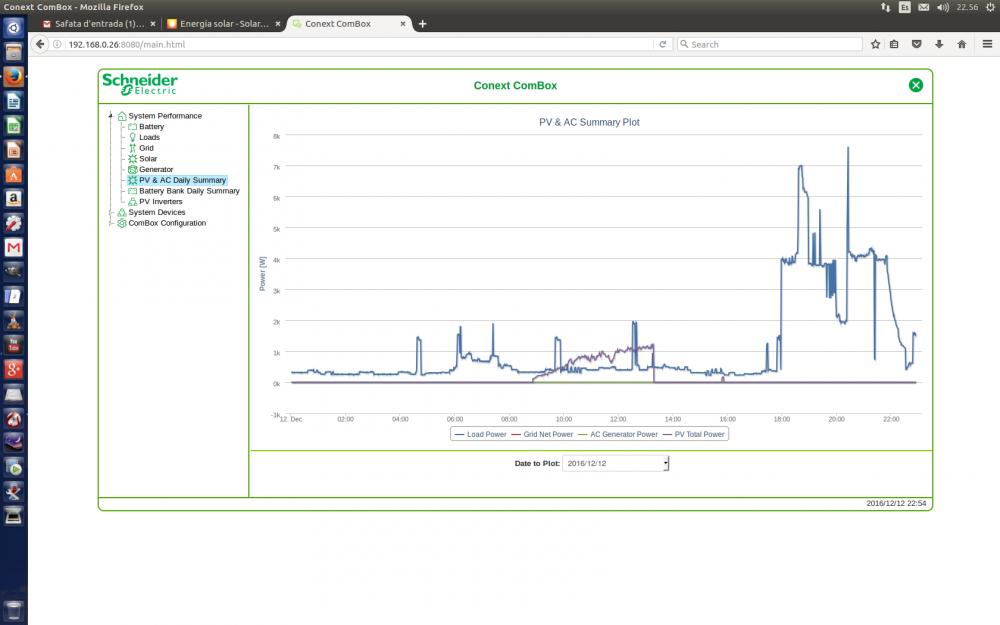
Task: Open Firefox downloads arrow
Action: point(939,44)
